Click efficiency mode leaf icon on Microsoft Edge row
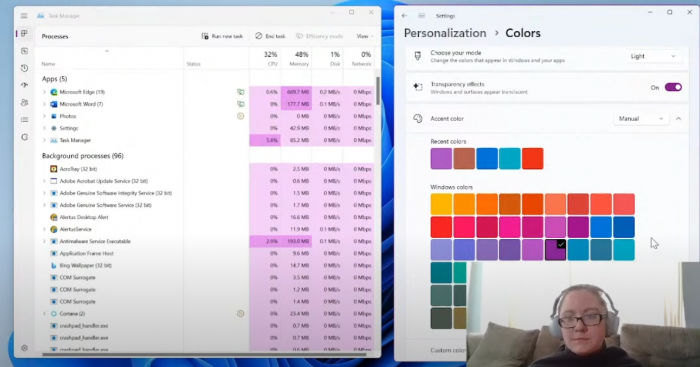 241,92
